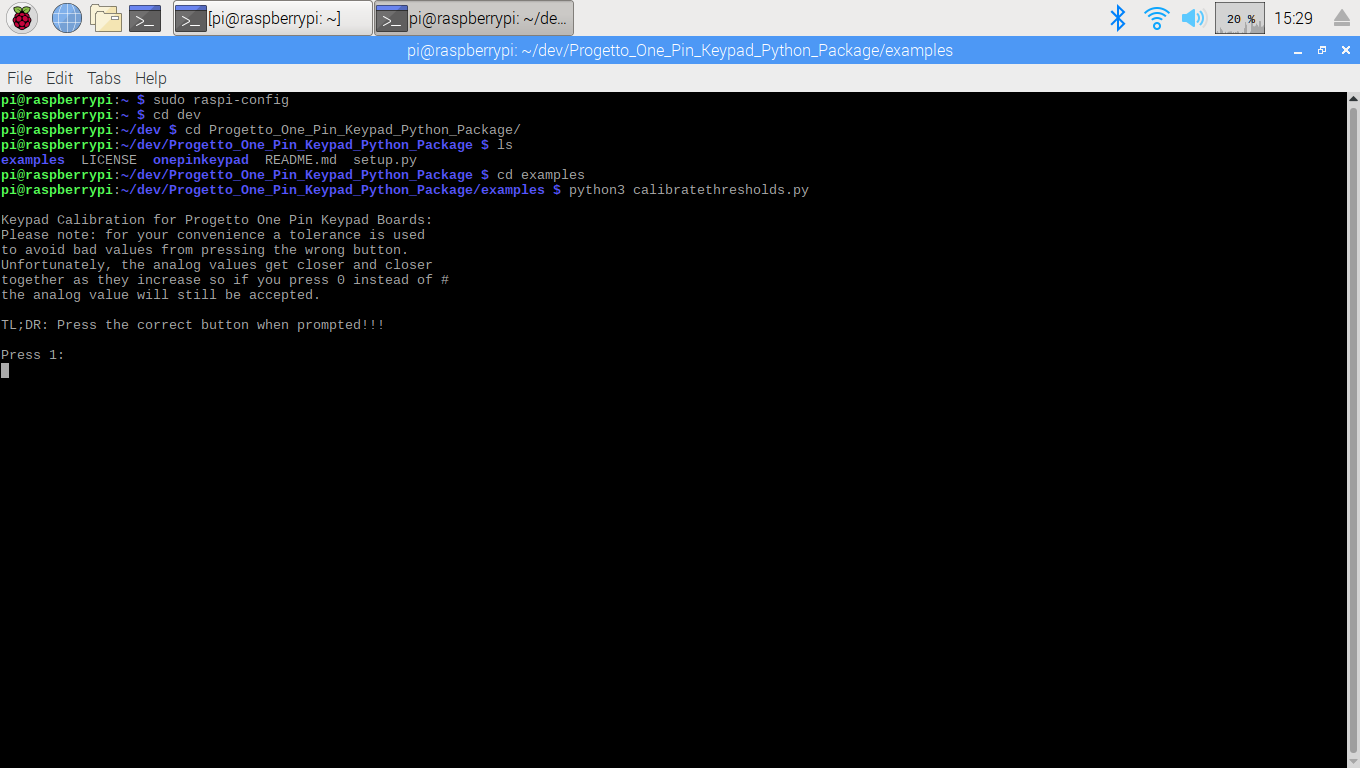Minimize the terminal window

click(x=1299, y=50)
